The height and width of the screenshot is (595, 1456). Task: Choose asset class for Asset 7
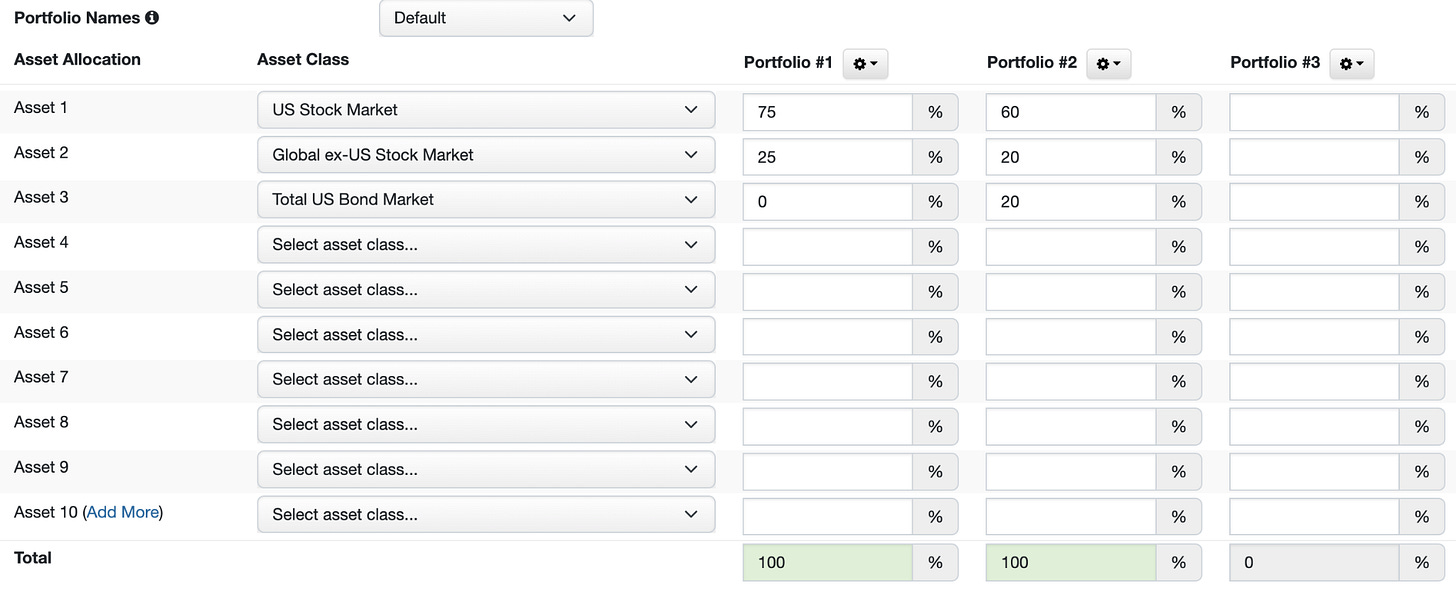486,380
